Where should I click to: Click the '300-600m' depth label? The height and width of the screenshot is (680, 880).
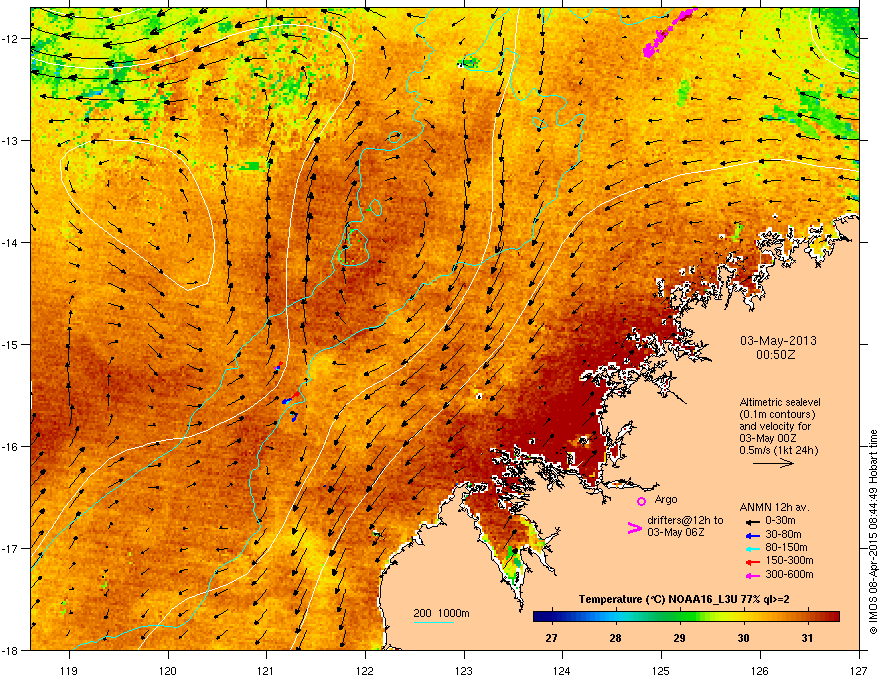789,575
